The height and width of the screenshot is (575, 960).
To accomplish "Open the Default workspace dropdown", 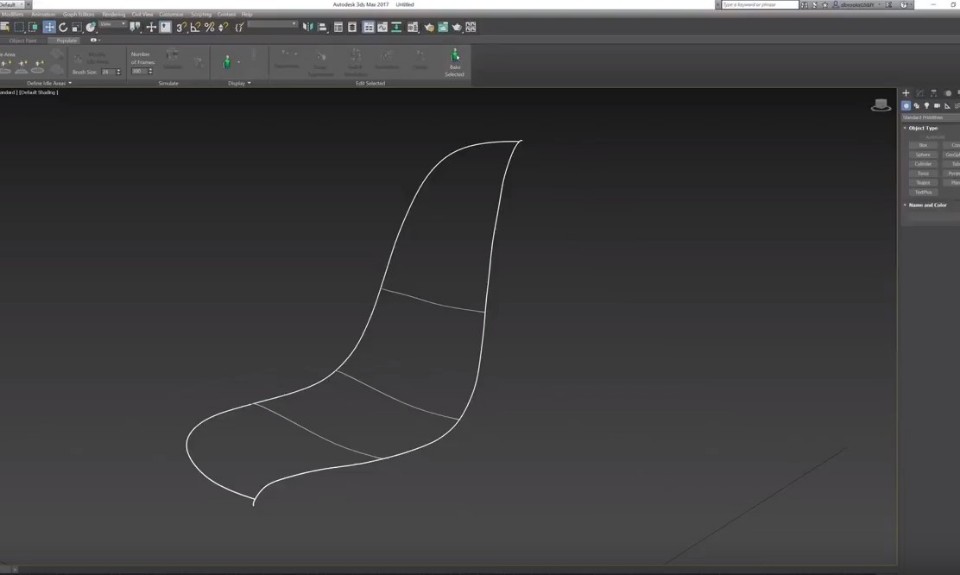I will 12,4.
